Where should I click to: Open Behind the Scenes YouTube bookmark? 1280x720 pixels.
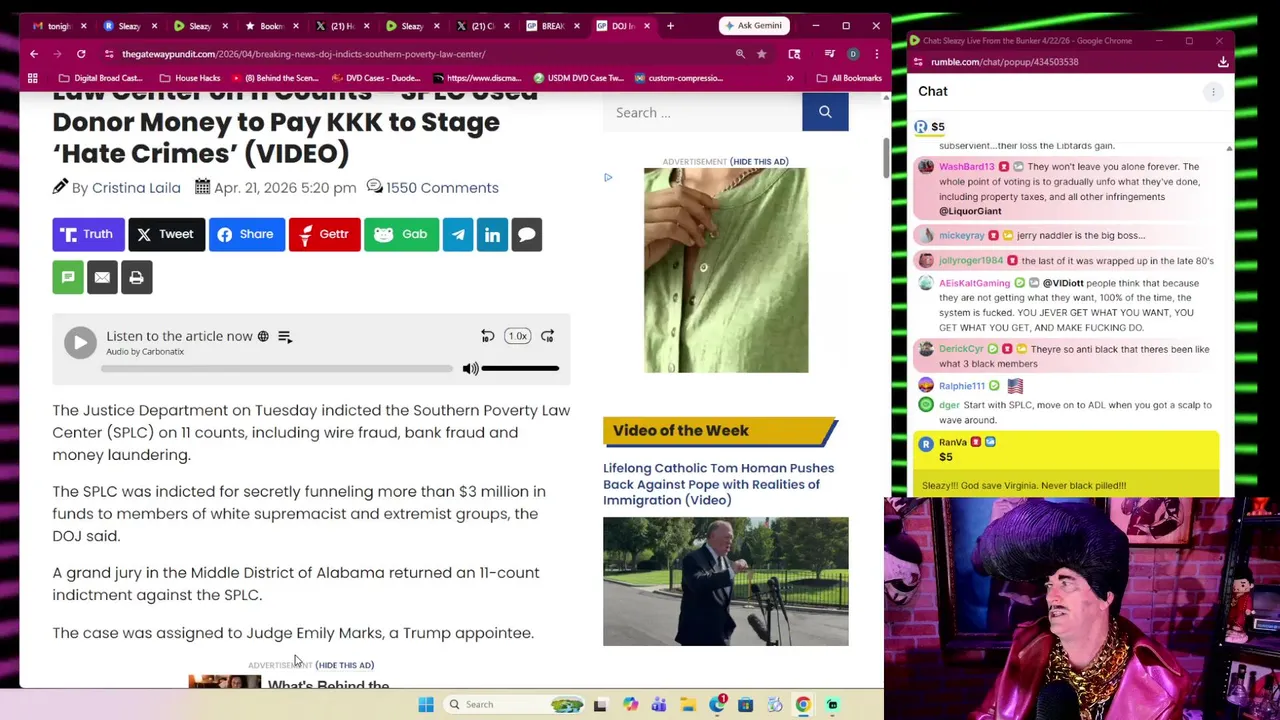pos(275,78)
